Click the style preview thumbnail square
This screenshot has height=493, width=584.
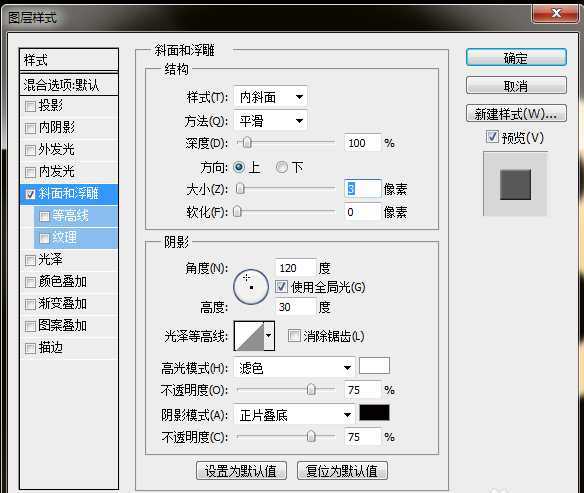(x=515, y=184)
